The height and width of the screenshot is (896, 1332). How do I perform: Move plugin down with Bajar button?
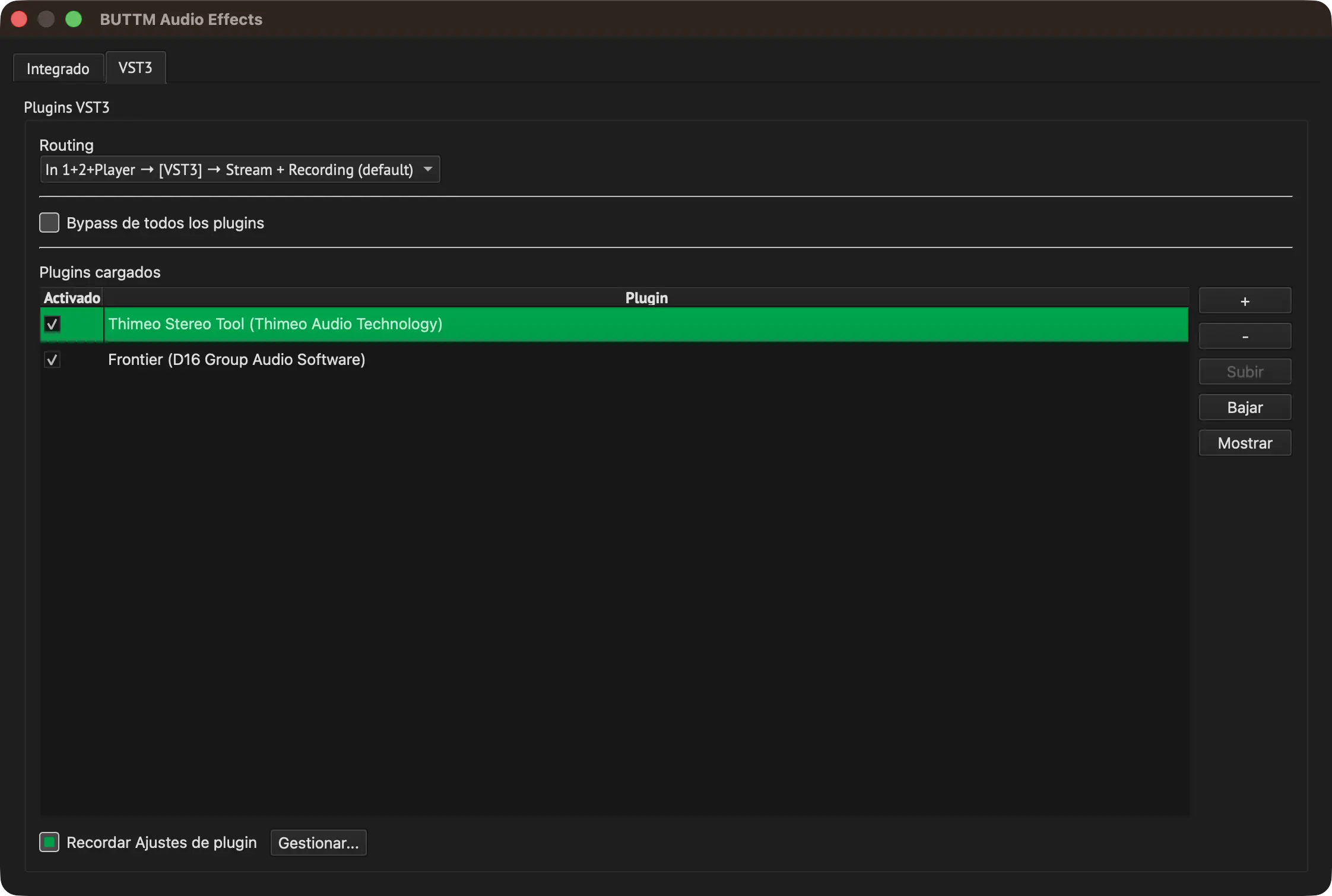point(1245,408)
